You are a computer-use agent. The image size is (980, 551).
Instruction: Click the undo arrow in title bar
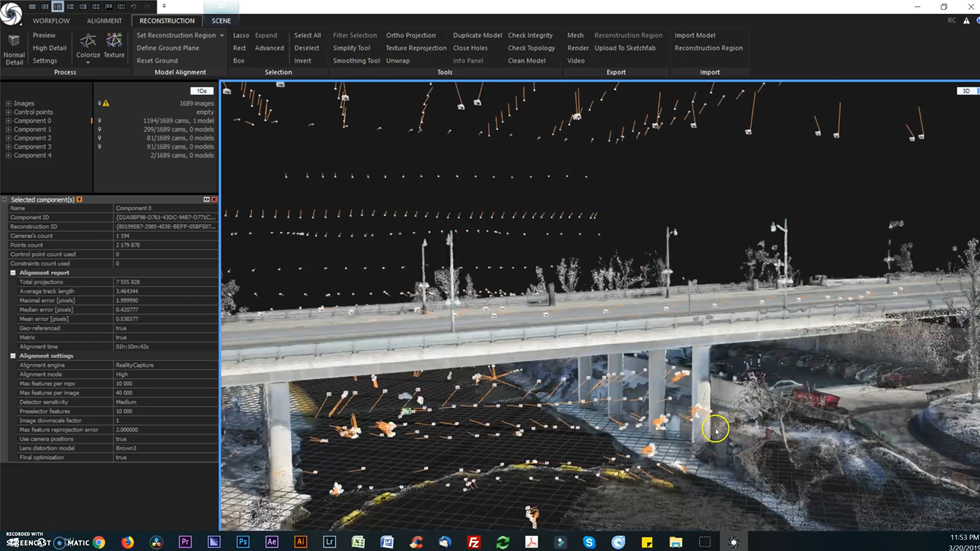(133, 6)
